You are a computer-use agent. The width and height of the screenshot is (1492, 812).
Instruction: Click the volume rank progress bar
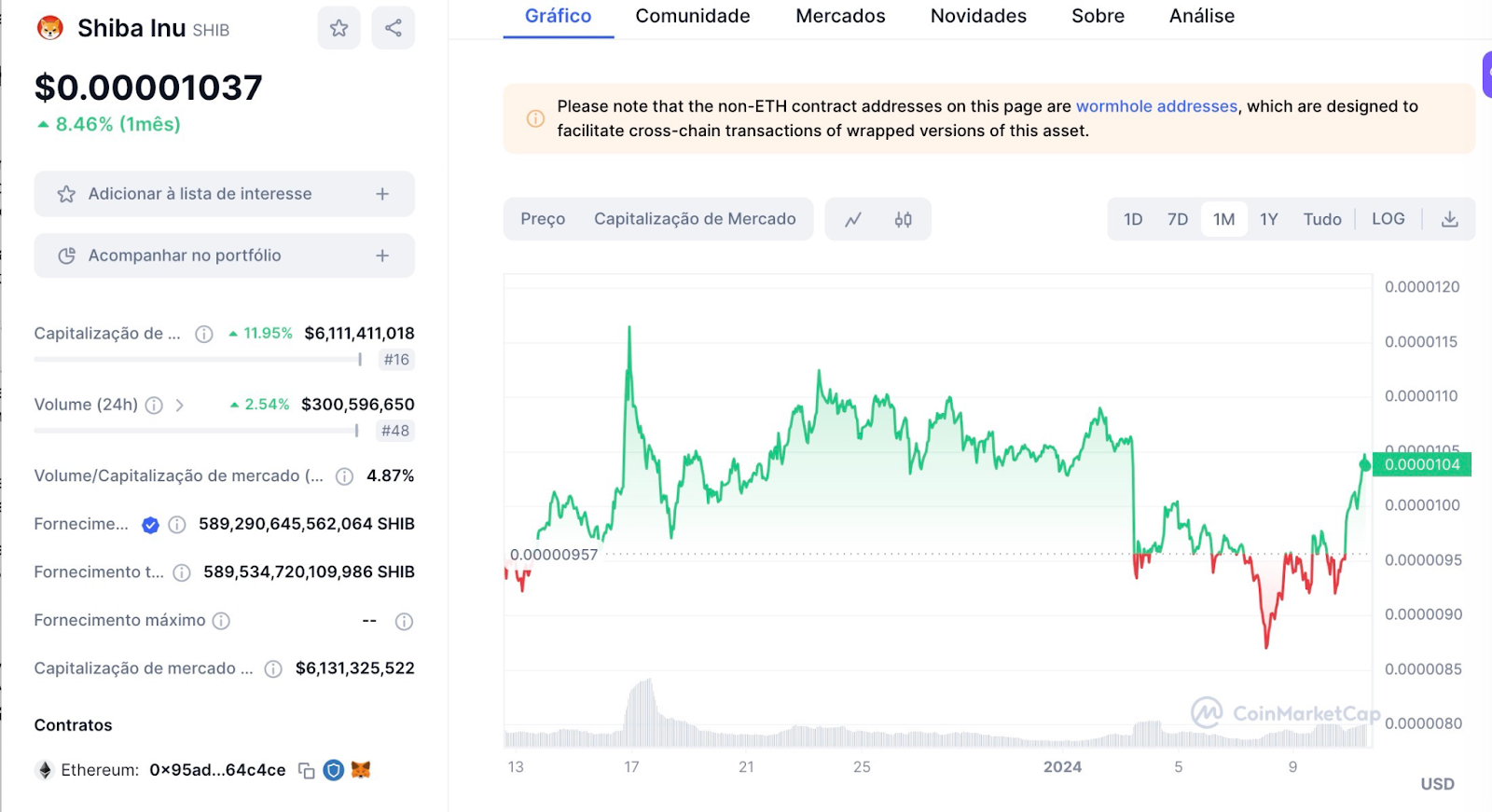click(x=196, y=431)
